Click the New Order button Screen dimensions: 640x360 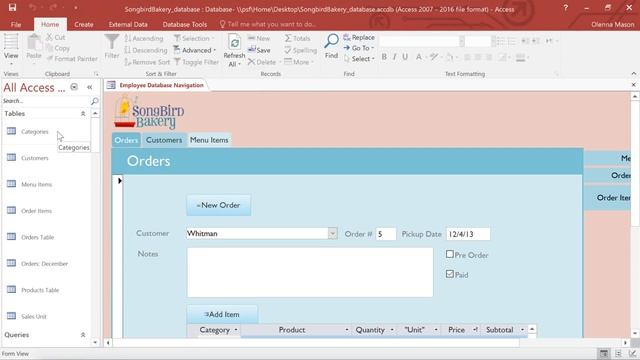[x=218, y=205]
